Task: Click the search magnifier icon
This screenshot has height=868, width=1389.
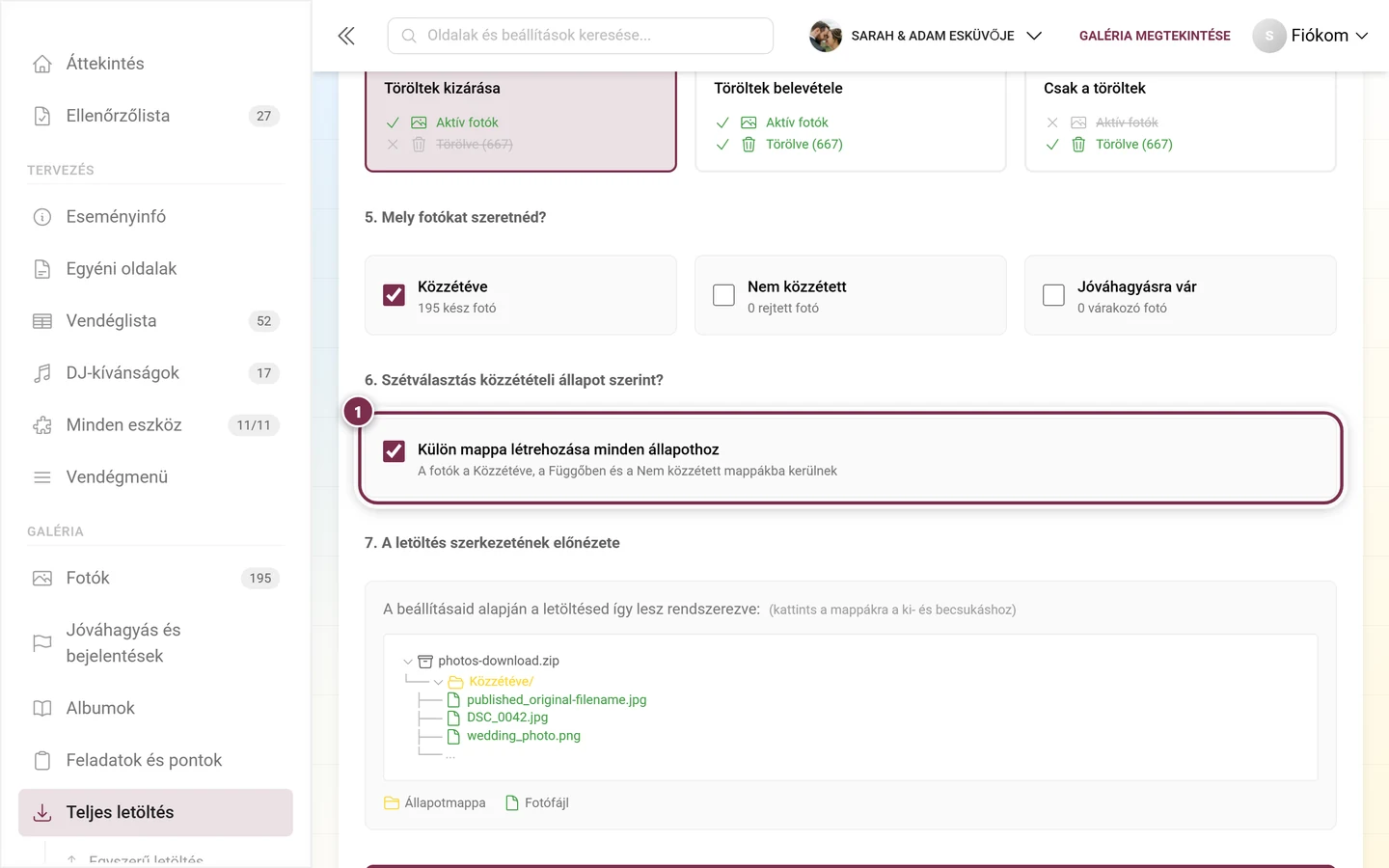Action: pyautogui.click(x=409, y=36)
